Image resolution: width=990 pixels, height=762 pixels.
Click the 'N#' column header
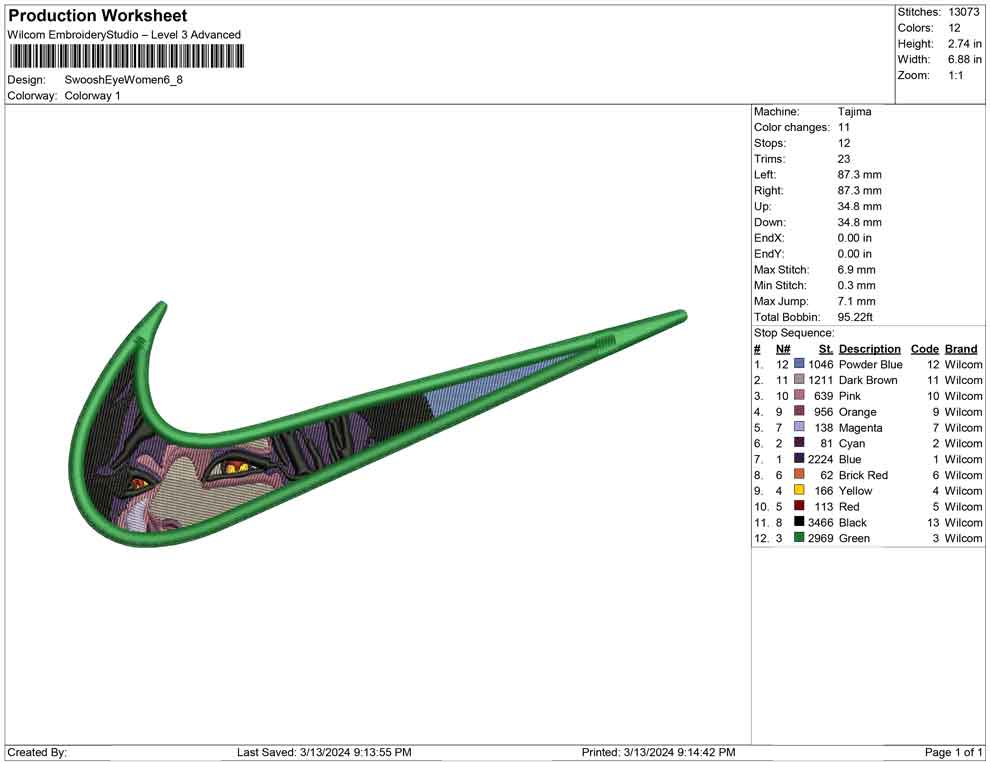point(783,349)
